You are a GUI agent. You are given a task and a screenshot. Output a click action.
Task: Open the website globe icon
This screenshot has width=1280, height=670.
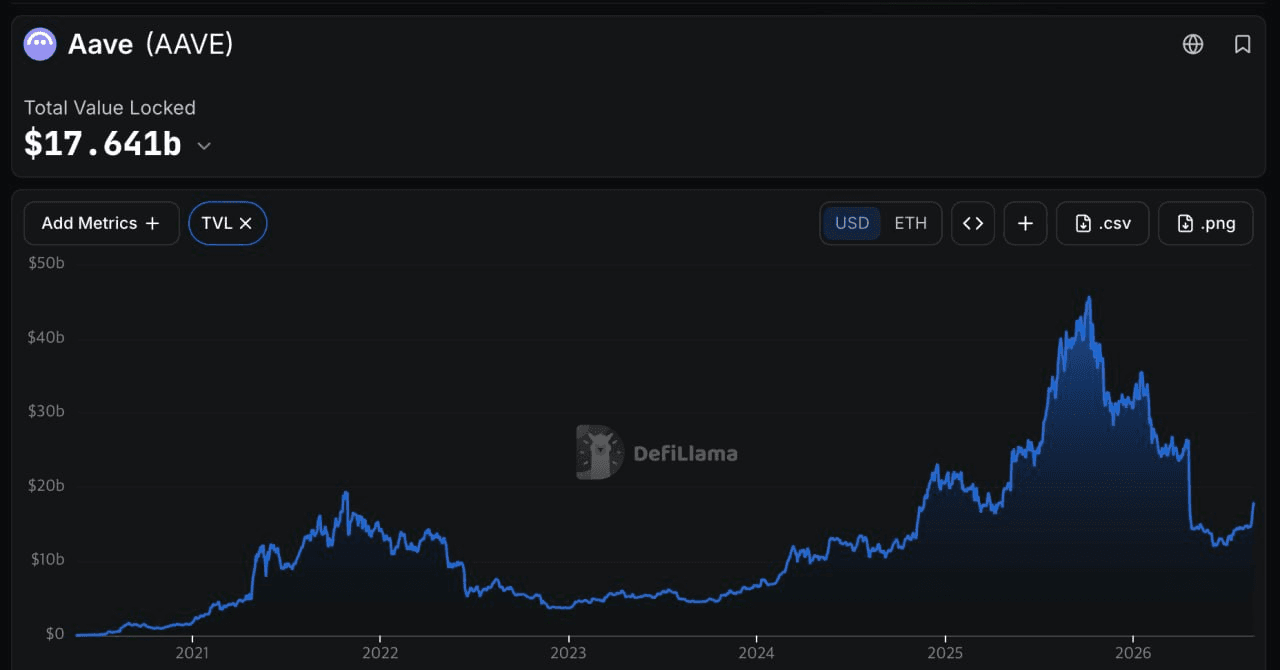tap(1193, 44)
